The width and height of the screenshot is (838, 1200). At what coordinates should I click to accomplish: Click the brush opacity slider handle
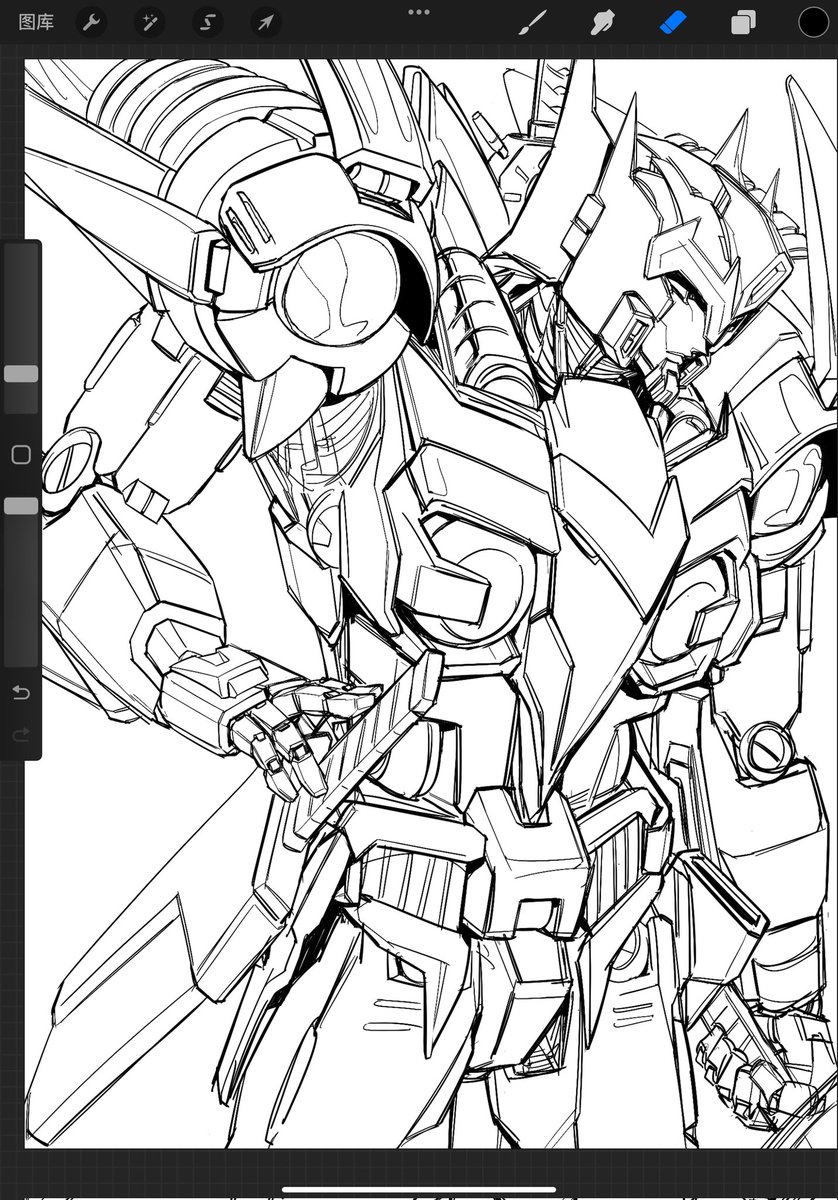tap(21, 506)
